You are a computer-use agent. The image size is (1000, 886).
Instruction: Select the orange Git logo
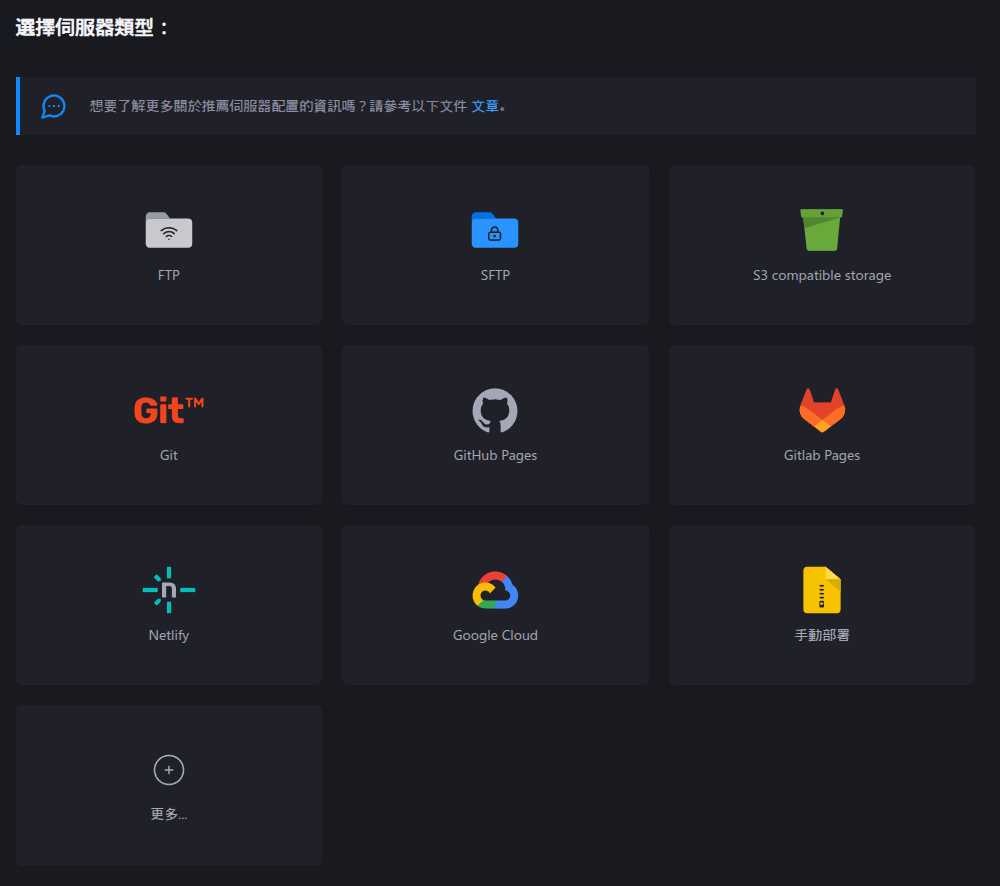(168, 410)
